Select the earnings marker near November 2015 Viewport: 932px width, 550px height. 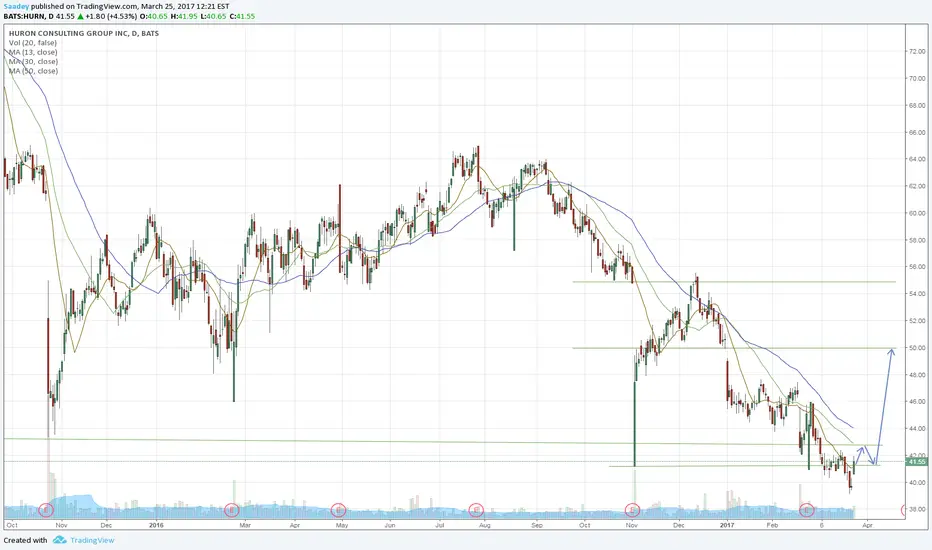[x=46, y=510]
